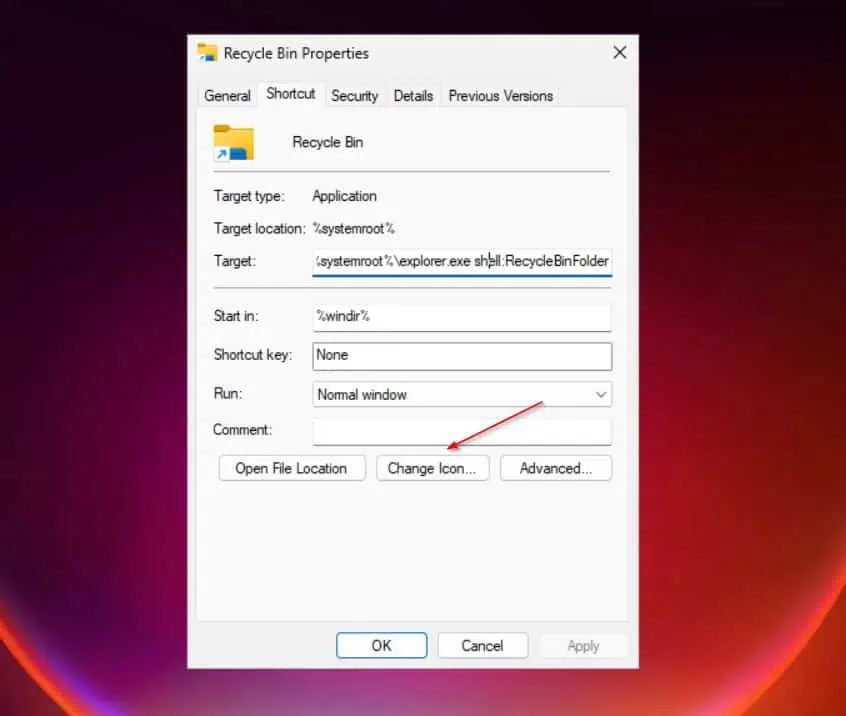This screenshot has width=846, height=716.
Task: Click the Target type label
Action: coord(249,196)
